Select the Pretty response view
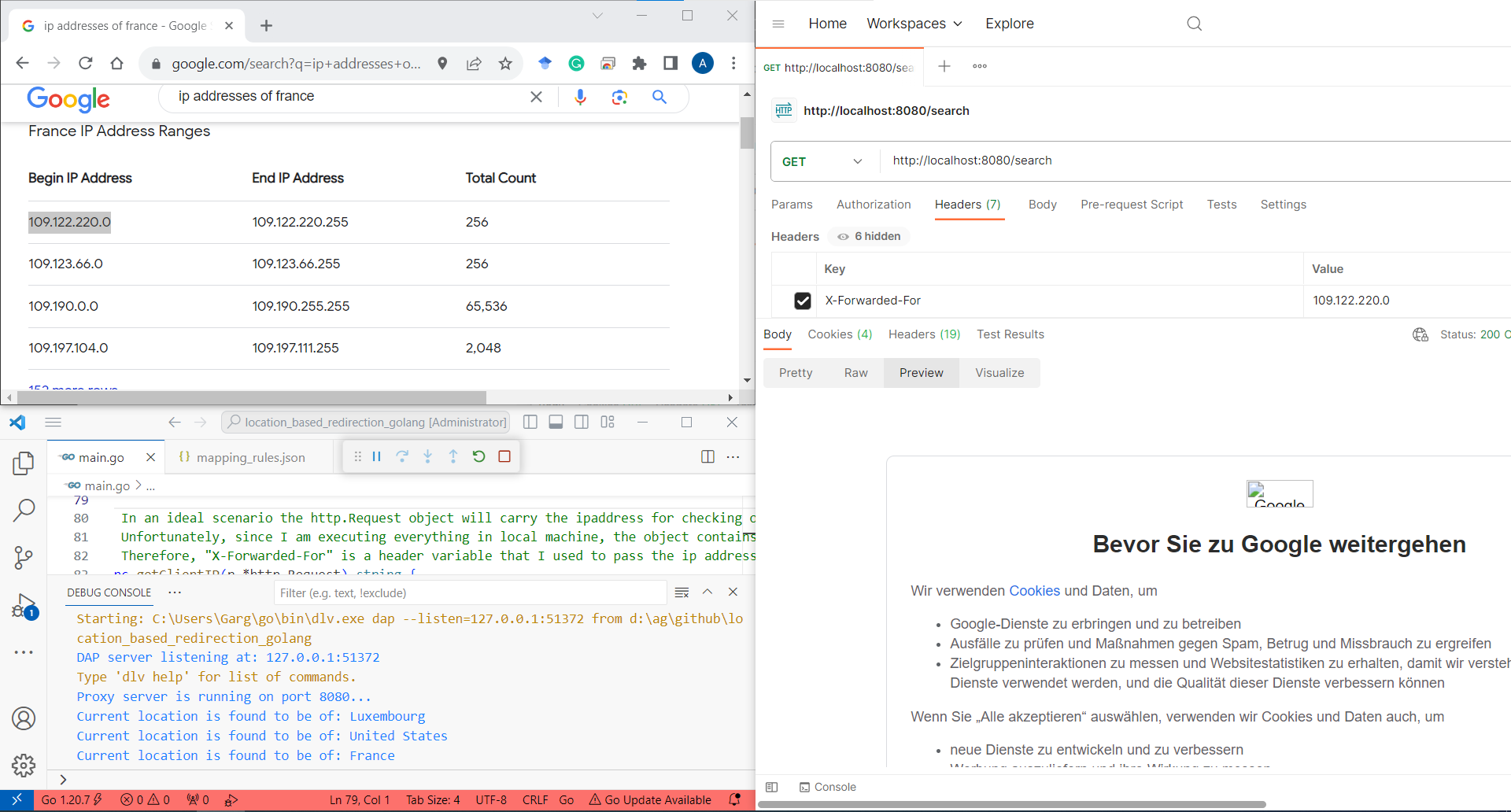 796,373
